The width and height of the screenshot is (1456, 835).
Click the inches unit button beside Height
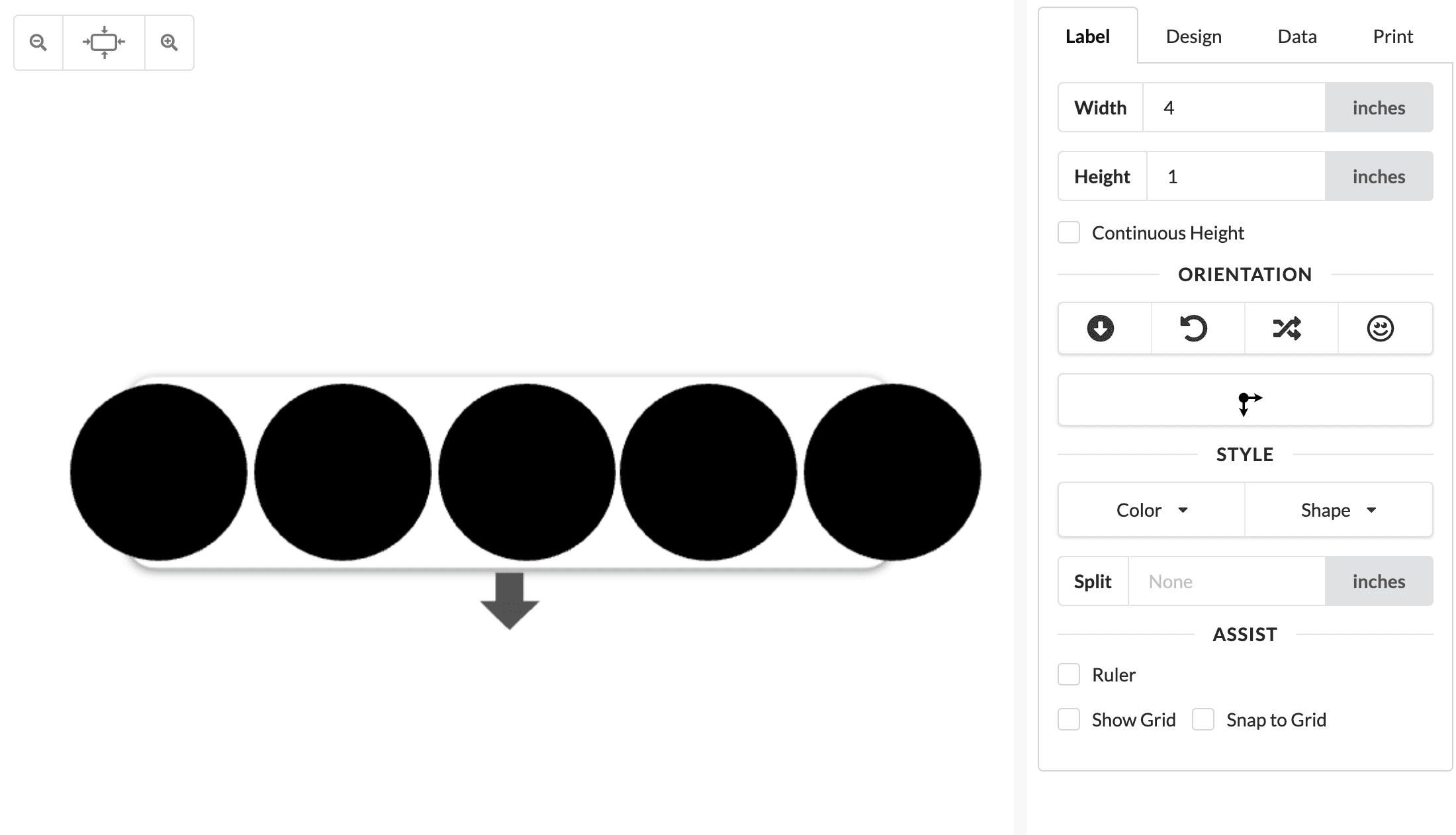point(1379,177)
